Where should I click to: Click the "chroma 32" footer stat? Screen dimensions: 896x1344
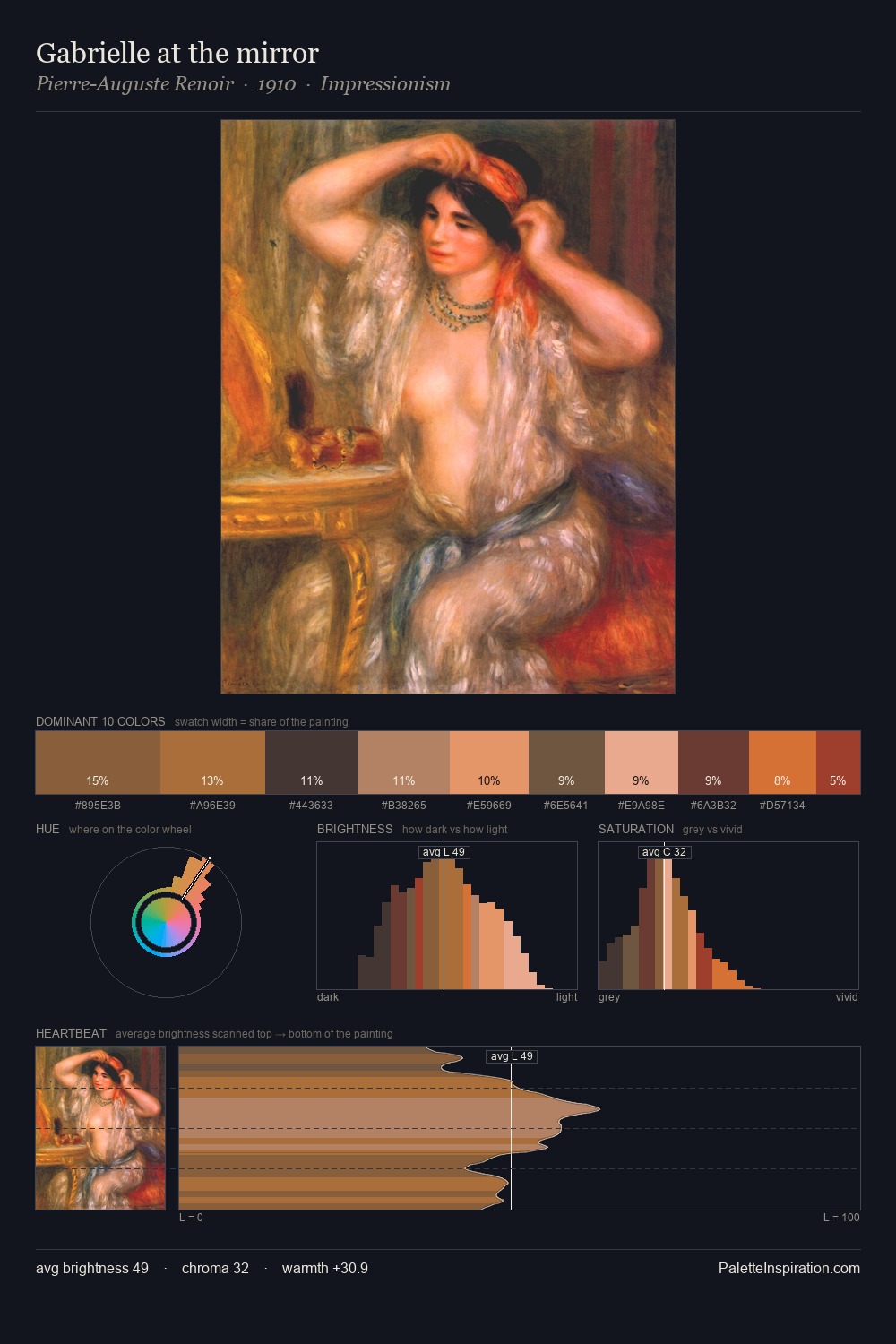click(215, 1268)
